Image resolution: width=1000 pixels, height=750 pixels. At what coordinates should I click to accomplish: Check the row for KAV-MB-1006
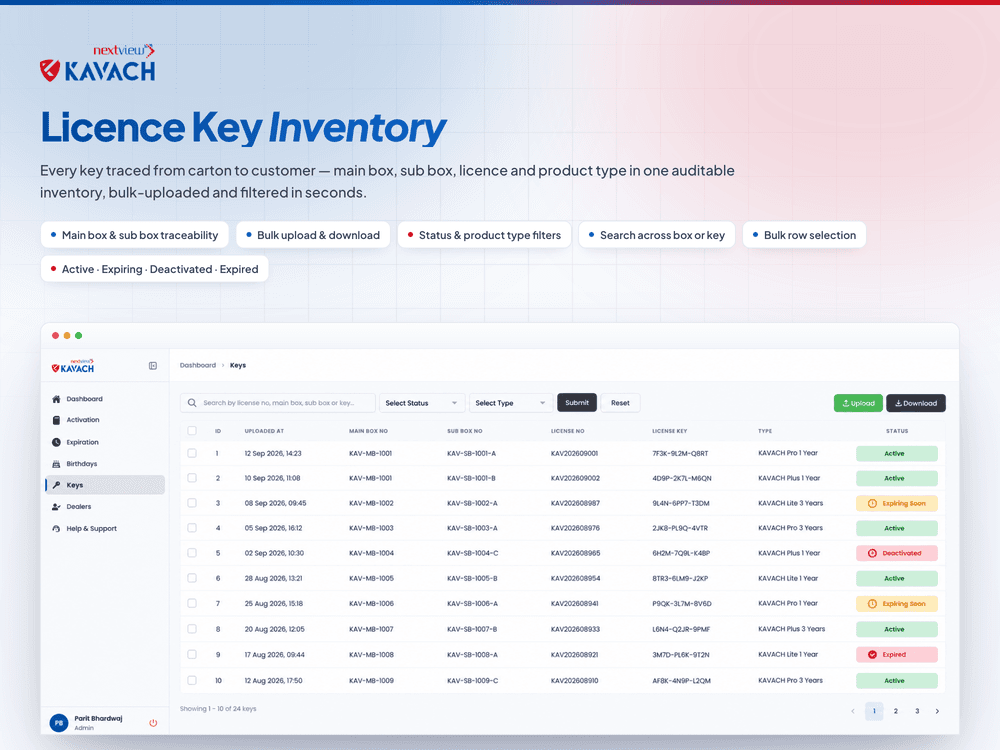192,603
